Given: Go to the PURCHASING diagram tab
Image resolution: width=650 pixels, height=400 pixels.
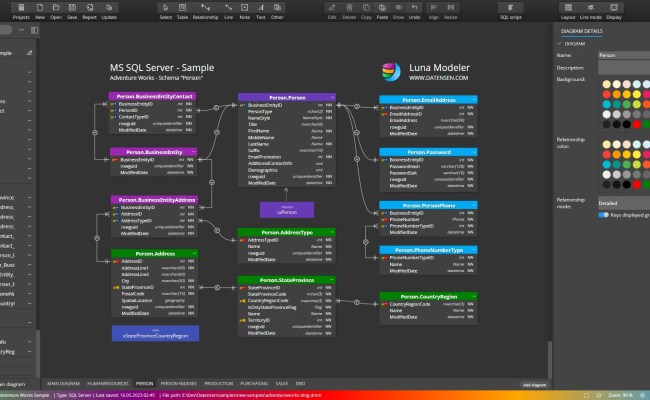Looking at the screenshot, I should [x=254, y=383].
